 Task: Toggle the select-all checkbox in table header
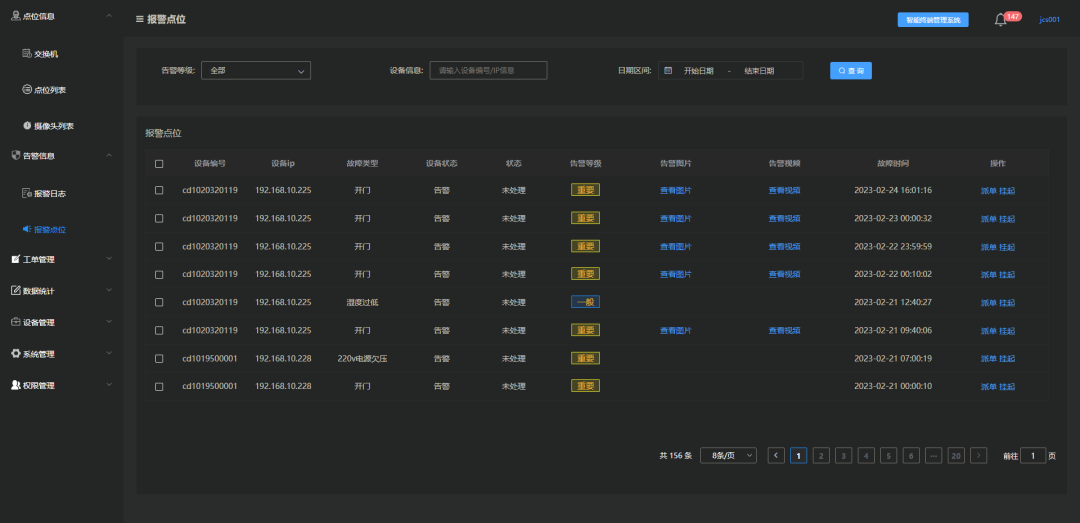pos(159,164)
